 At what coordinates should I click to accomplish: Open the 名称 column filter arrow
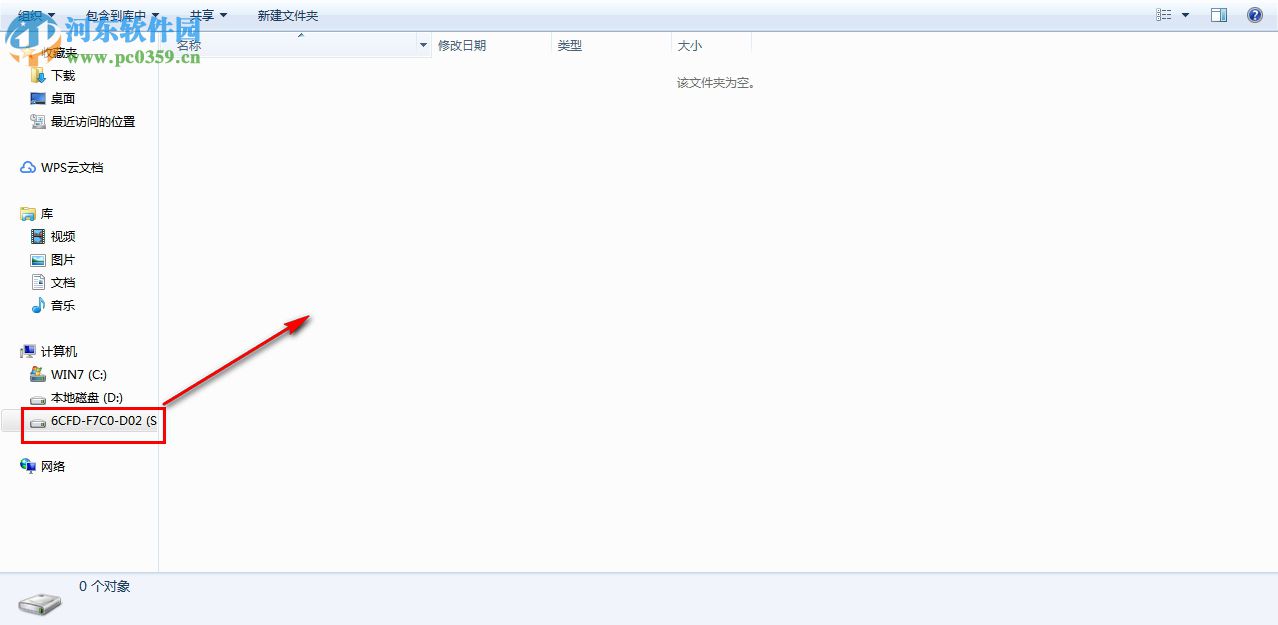[x=422, y=45]
